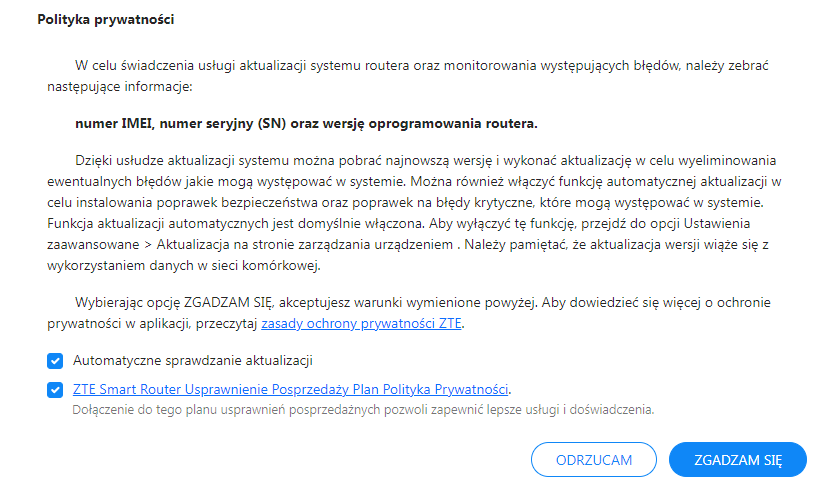Select the bold numer IMEI, numer seryjny line
Image resolution: width=828 pixels, height=502 pixels.
coord(306,124)
